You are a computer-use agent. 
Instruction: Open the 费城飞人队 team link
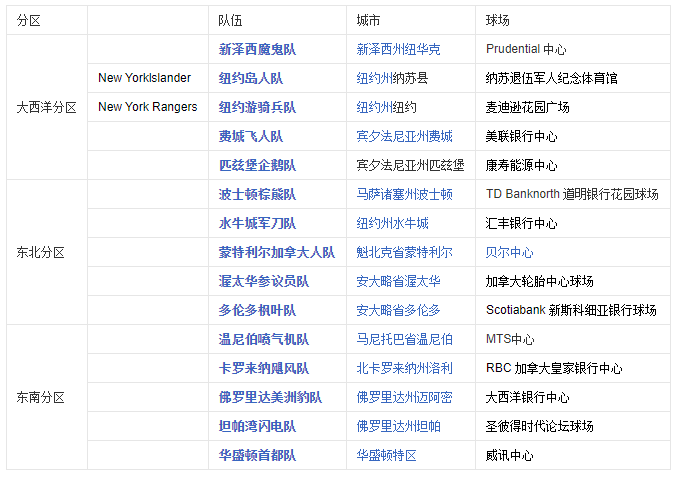pyautogui.click(x=250, y=136)
